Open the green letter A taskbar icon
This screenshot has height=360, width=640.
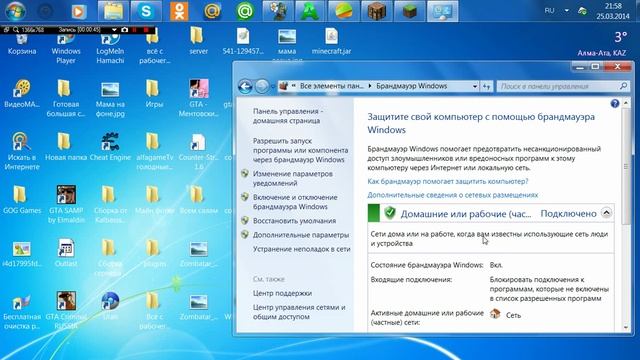[x=310, y=11]
